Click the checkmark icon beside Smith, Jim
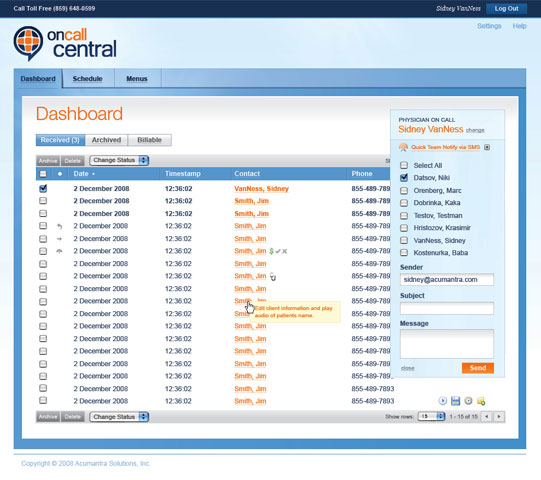 click(278, 251)
